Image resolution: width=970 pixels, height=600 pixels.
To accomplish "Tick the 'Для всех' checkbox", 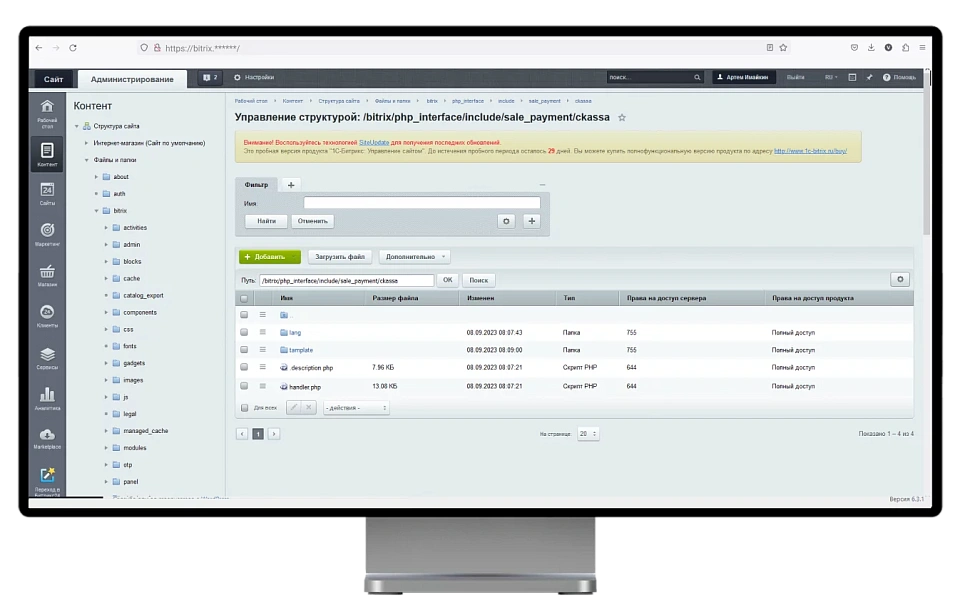I will [244, 408].
